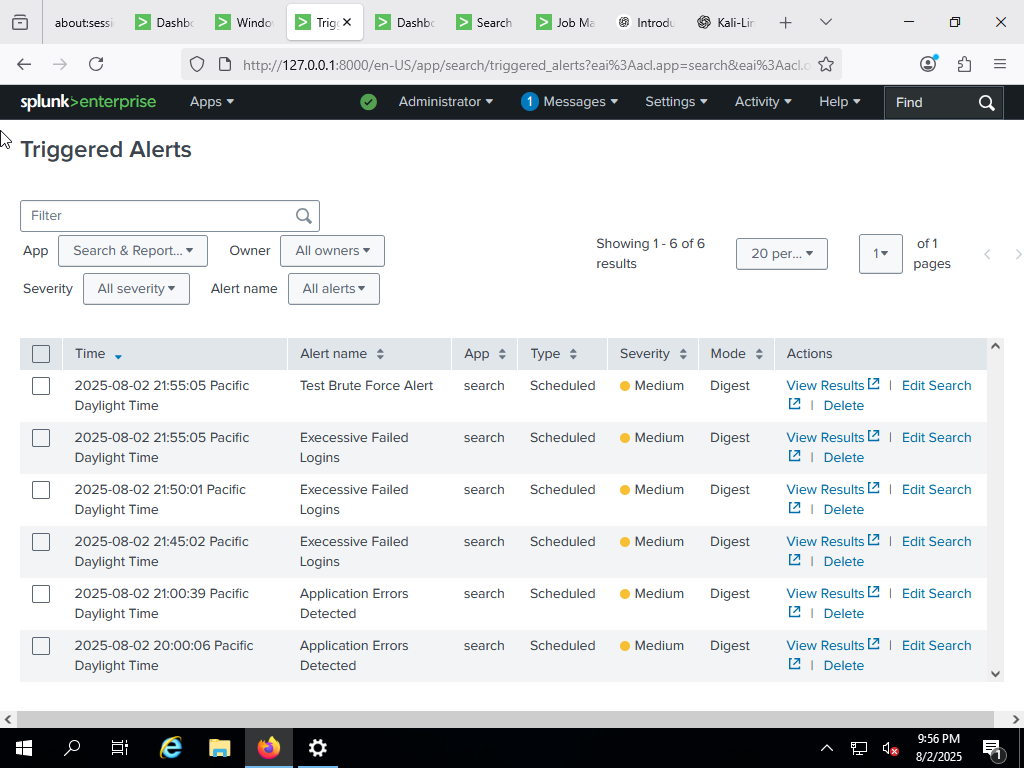This screenshot has width=1024, height=768.
Task: Open the 20 per page dropdown
Action: [781, 254]
